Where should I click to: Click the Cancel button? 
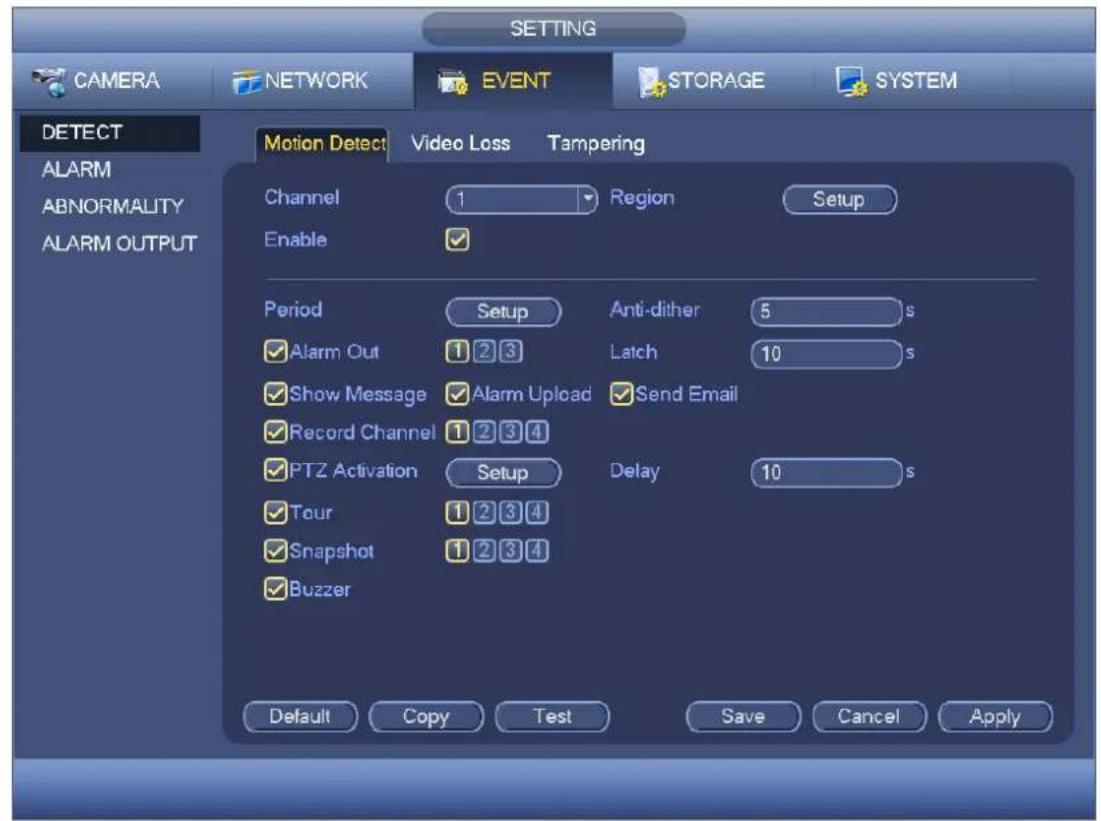pos(869,717)
